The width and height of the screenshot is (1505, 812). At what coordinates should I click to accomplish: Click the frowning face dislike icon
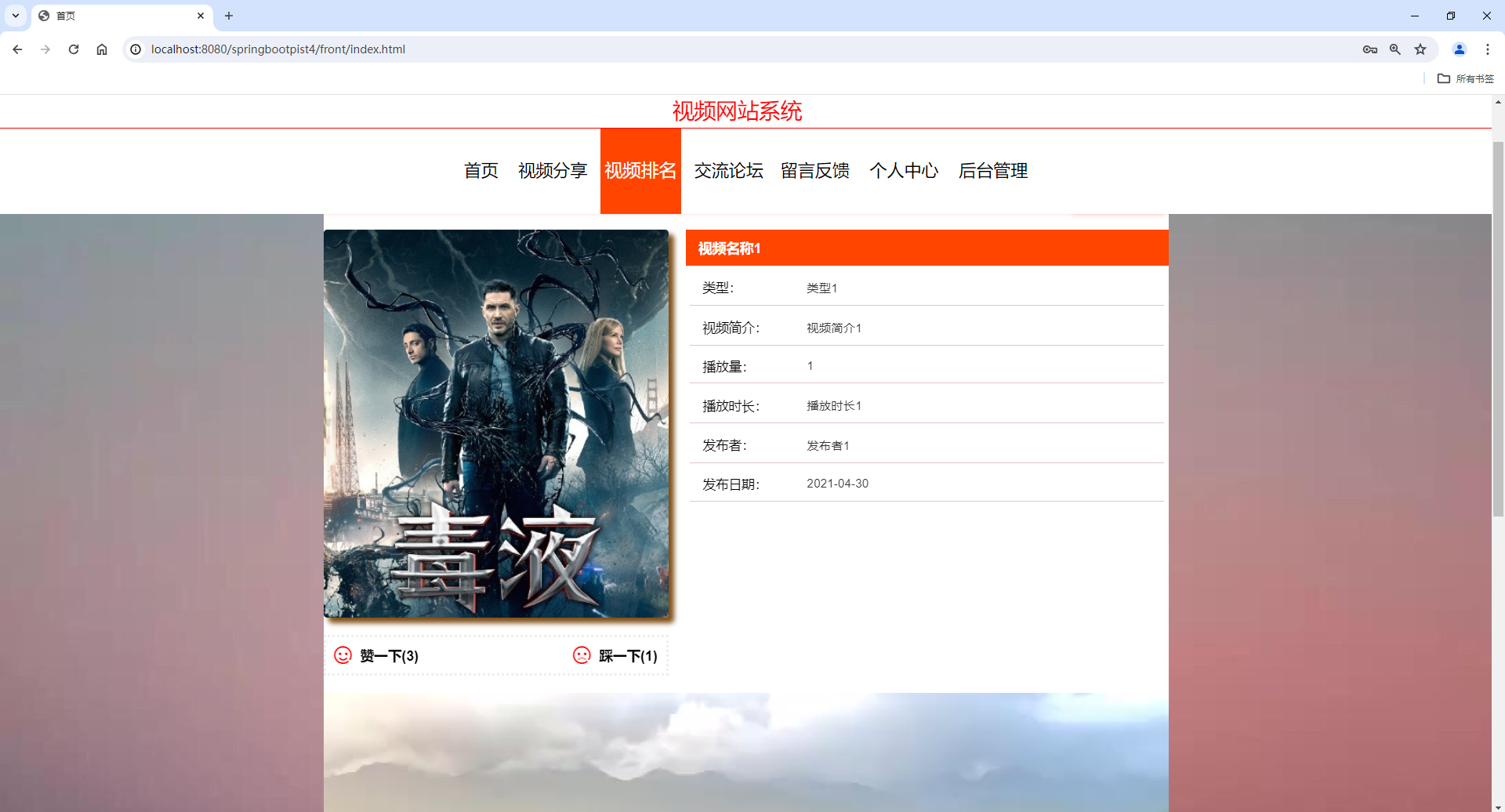pos(582,655)
